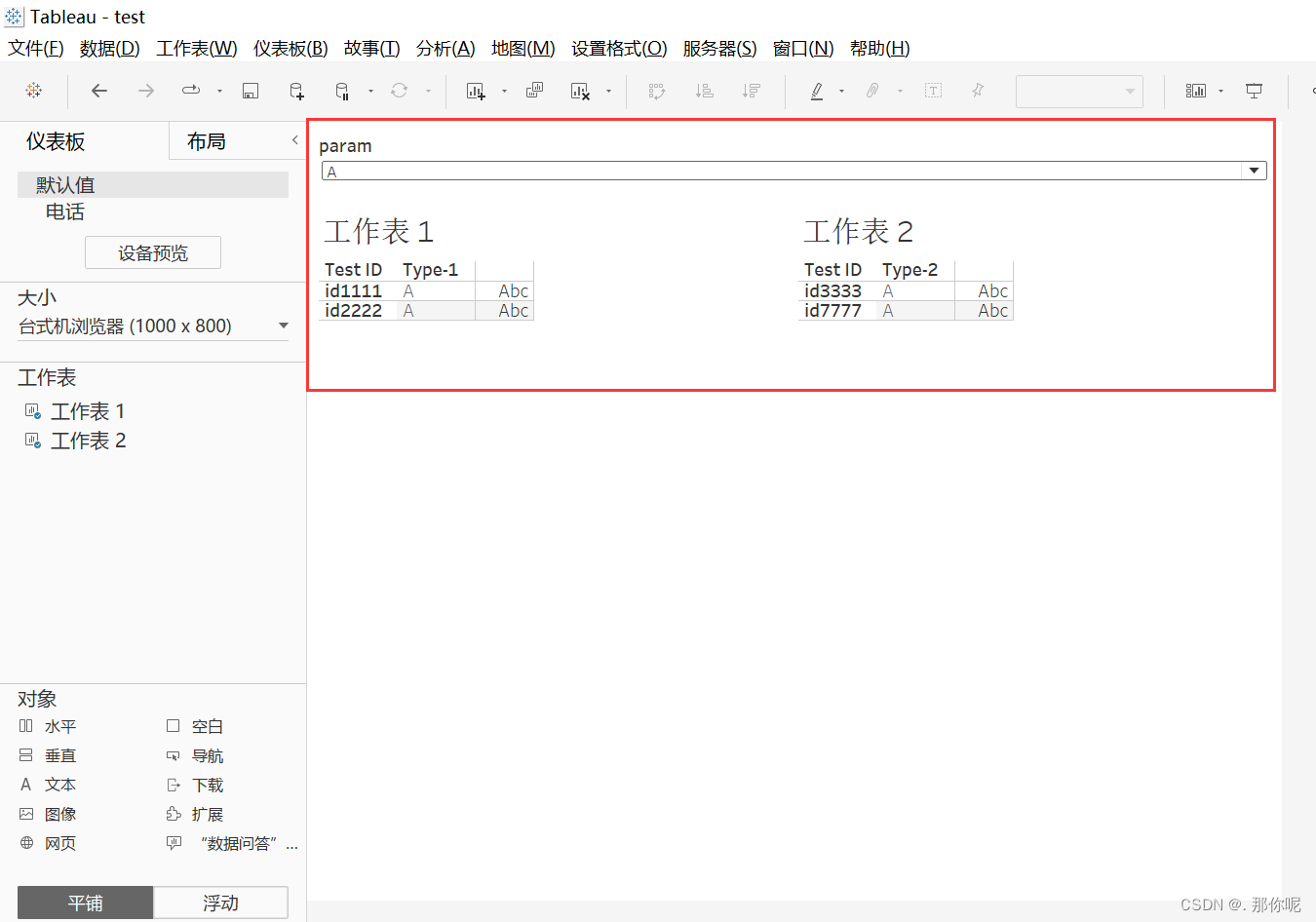This screenshot has height=922, width=1316.
Task: Click the group members paperclip icon
Action: tap(872, 91)
